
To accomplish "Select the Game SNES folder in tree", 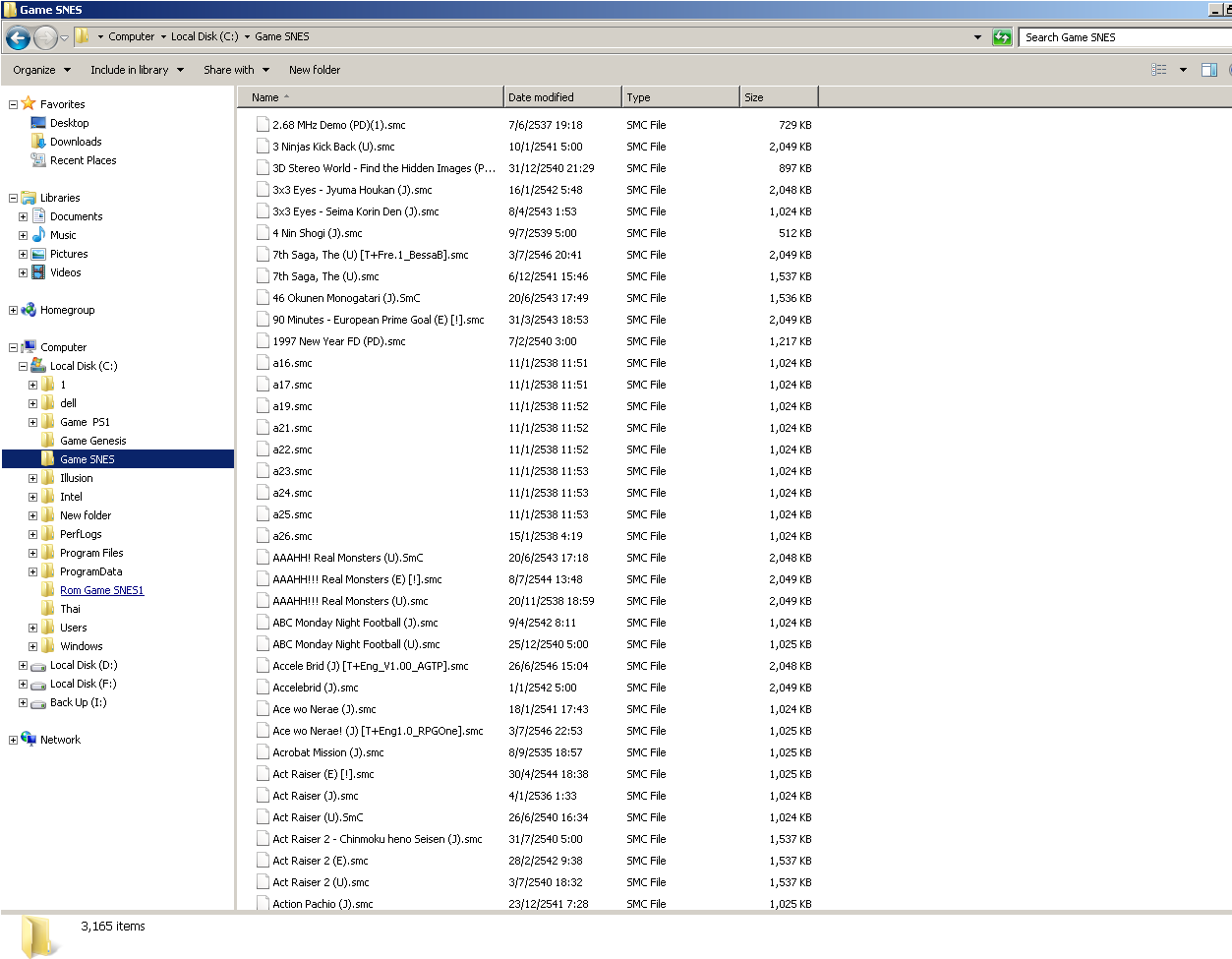I will tap(88, 459).
